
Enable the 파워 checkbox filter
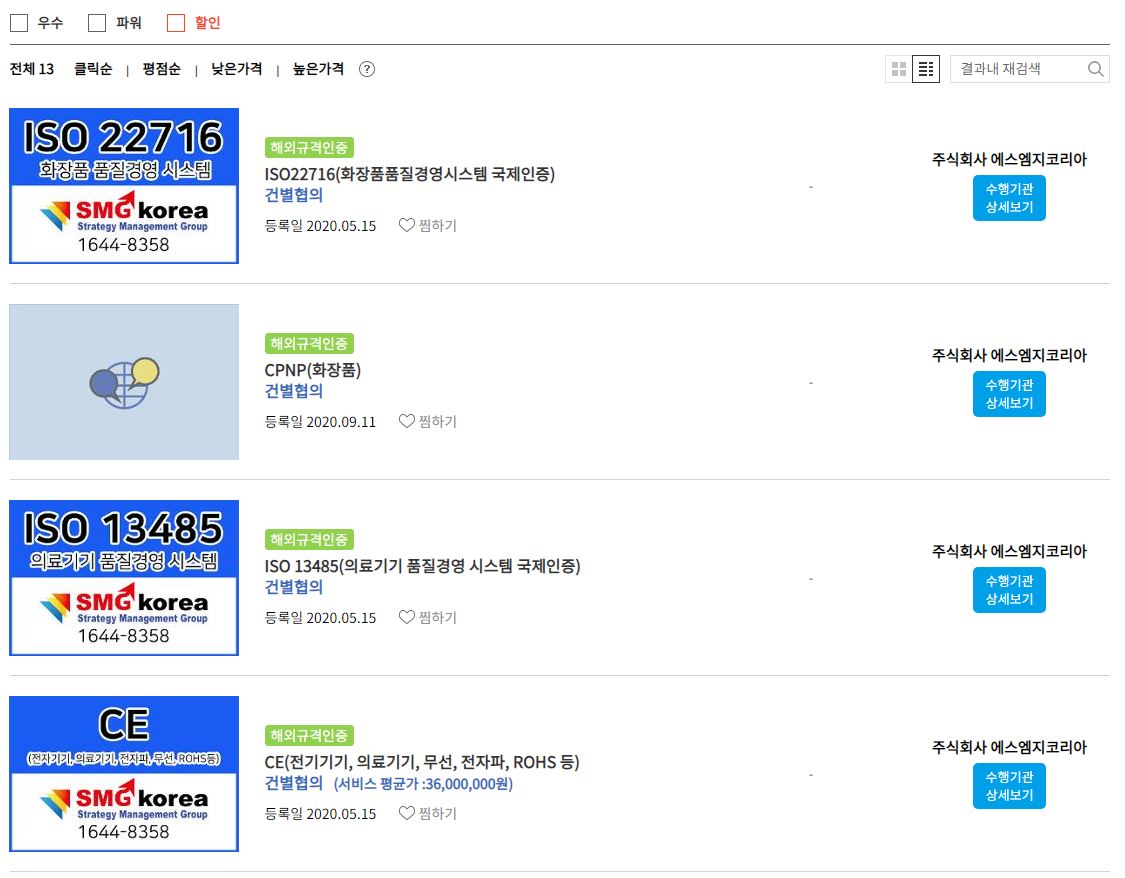97,23
